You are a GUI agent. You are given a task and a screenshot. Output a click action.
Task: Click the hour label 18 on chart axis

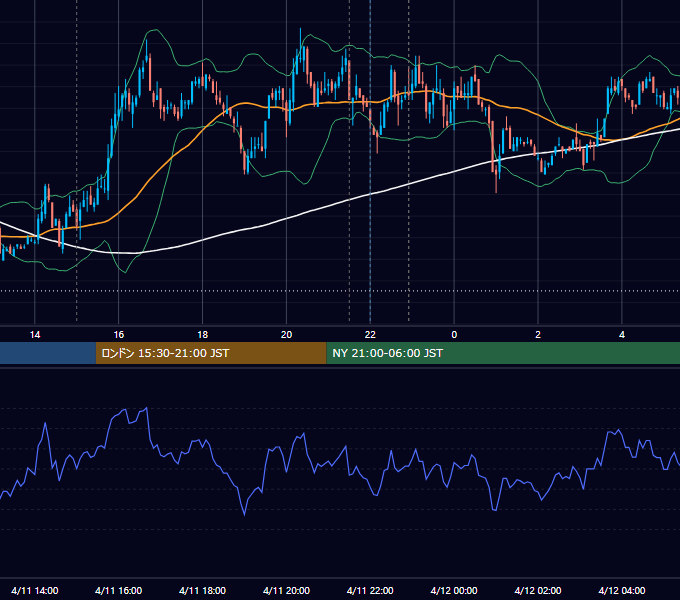click(203, 335)
